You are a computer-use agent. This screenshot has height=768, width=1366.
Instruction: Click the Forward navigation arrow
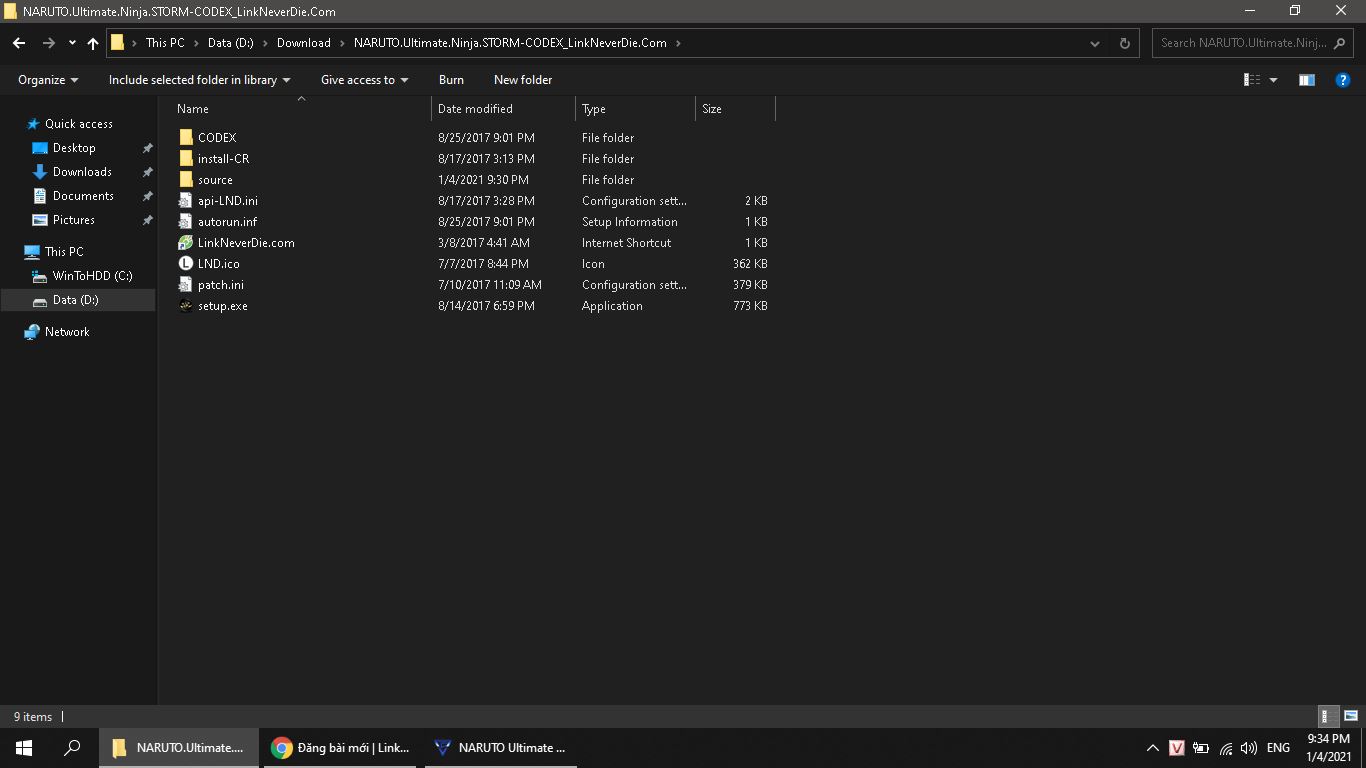[x=48, y=43]
